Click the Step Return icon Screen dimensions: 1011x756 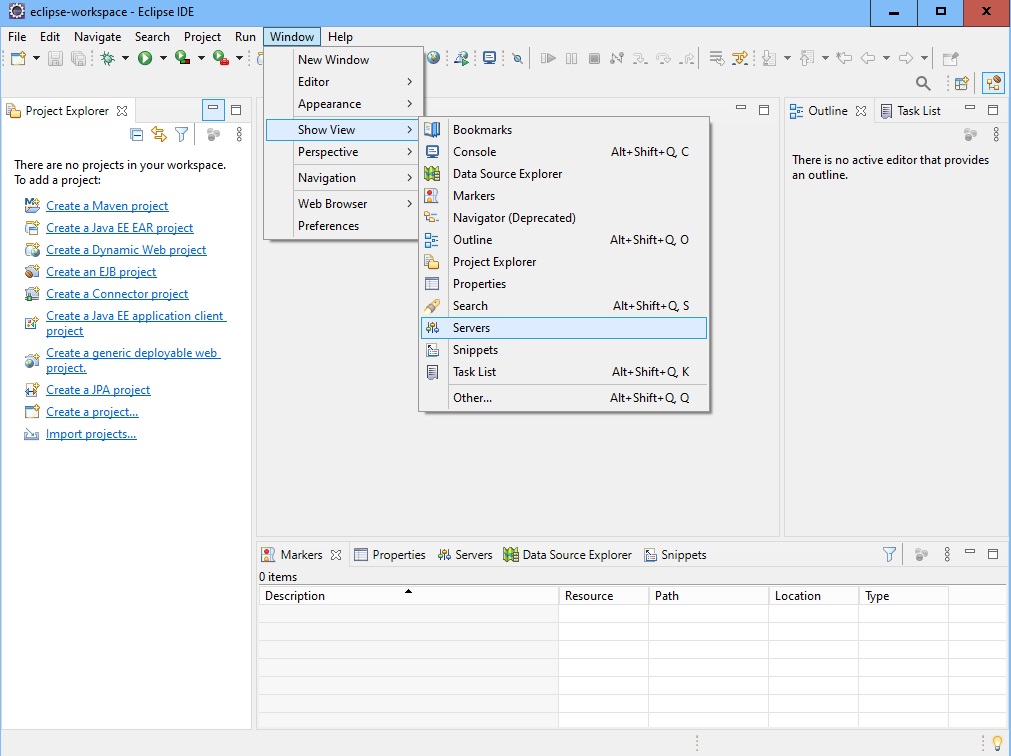687,59
